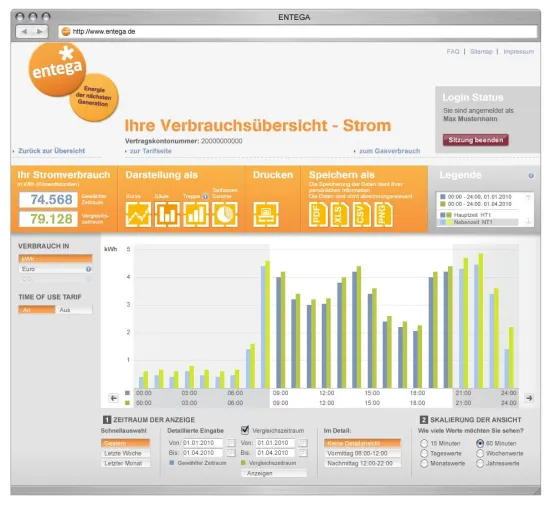Click the Drucken printer icon
550x508 pixels.
tap(266, 214)
